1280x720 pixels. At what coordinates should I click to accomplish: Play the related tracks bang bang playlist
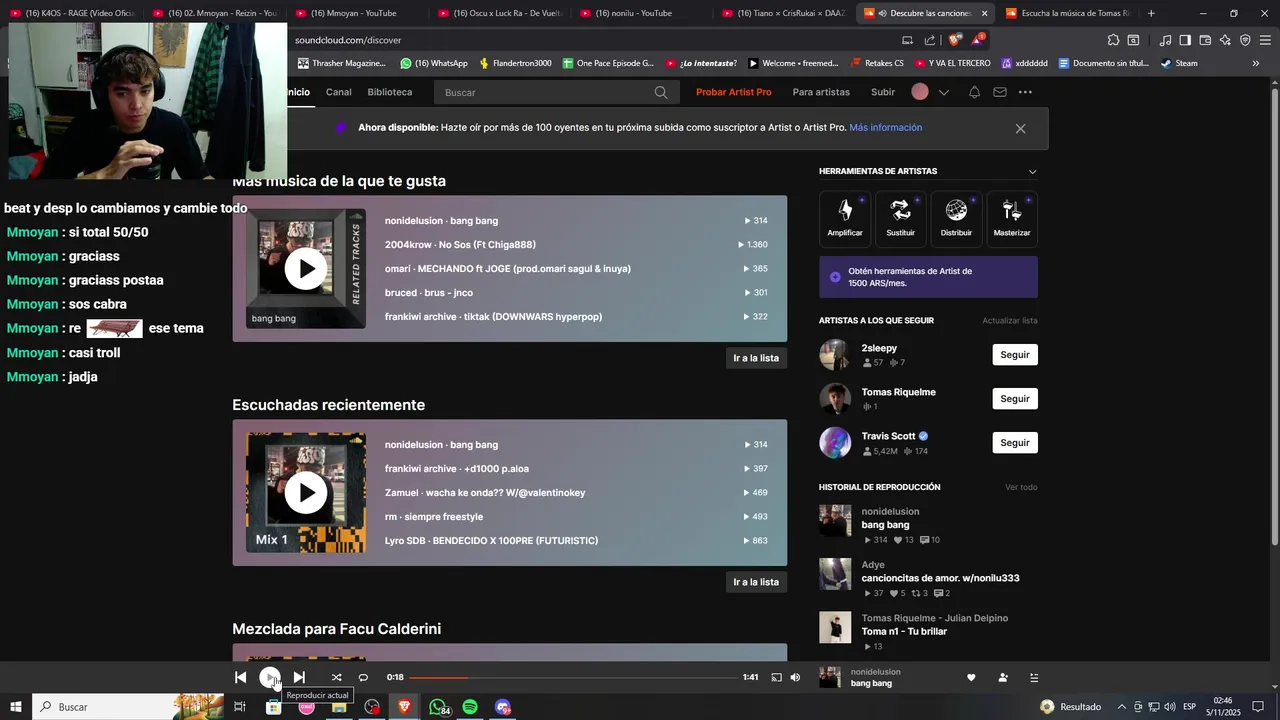tap(306, 268)
